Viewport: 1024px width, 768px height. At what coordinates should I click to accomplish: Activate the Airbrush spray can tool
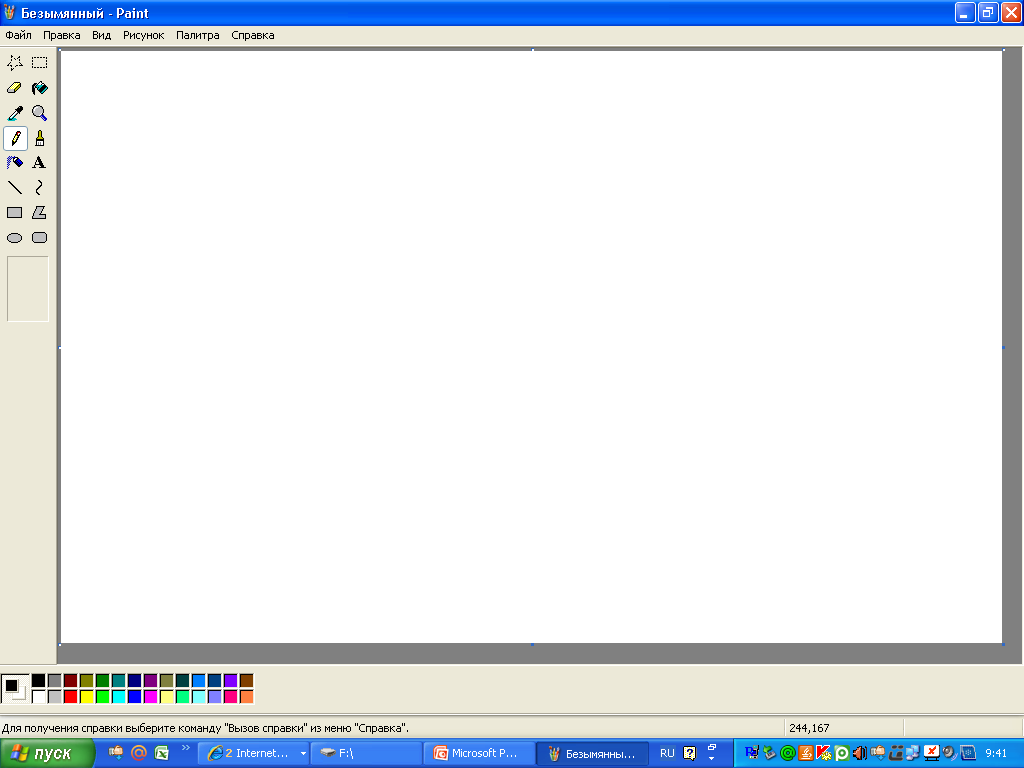(15, 163)
